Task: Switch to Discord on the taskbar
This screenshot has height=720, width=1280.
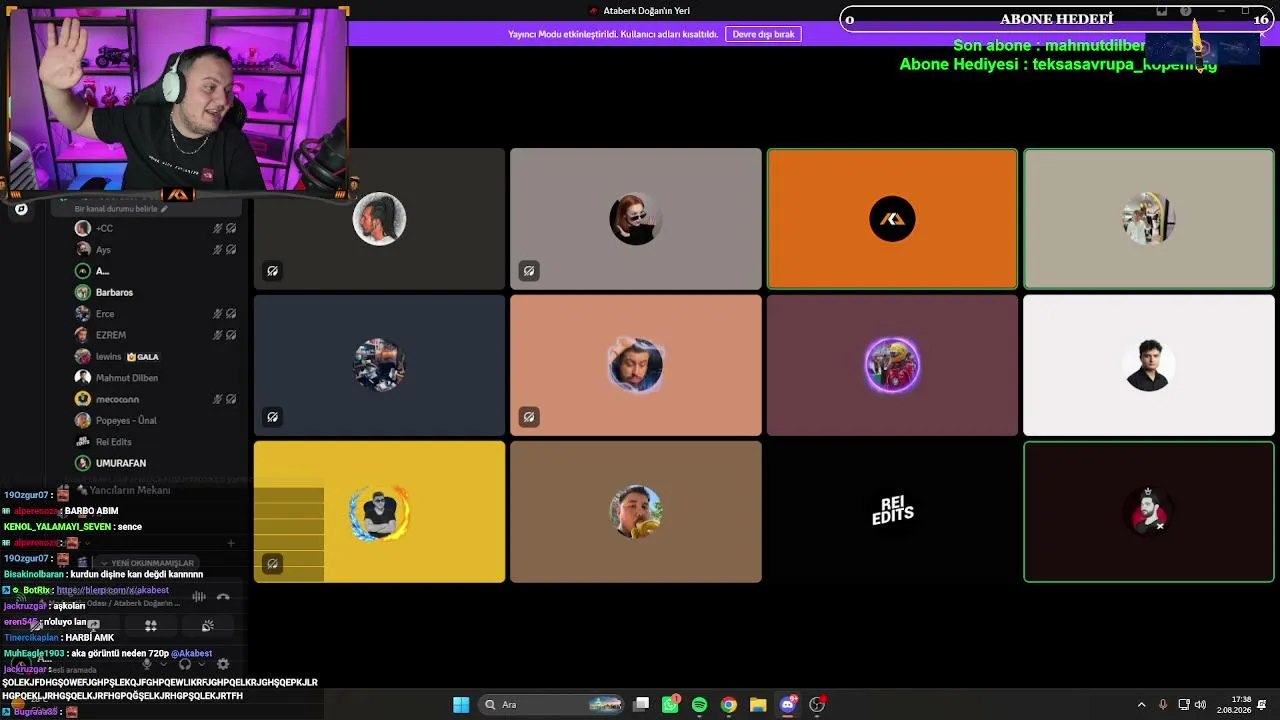Action: coord(787,705)
